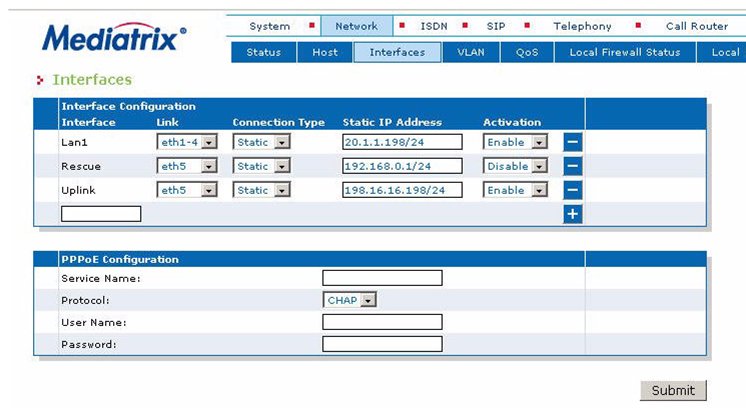Click the User Name label
This screenshot has width=746, height=408.
tap(94, 322)
